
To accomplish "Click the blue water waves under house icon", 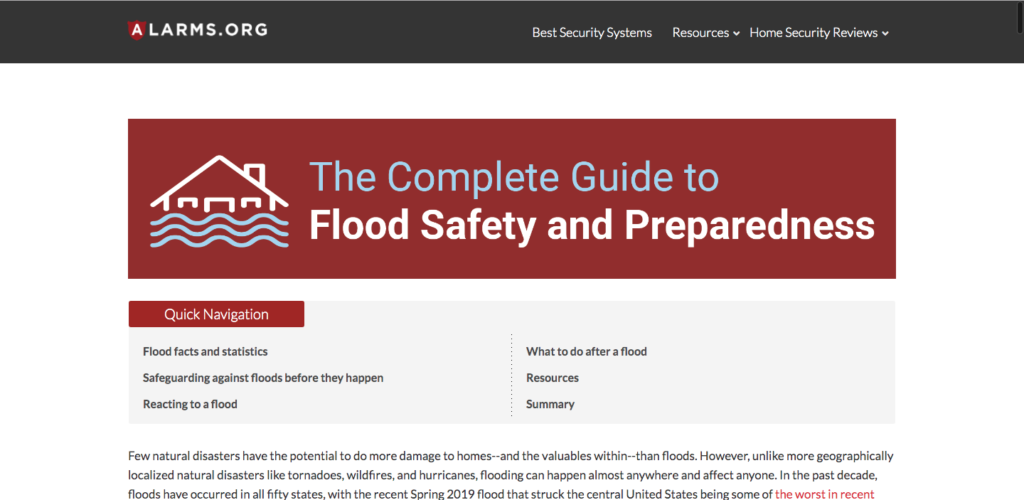I will 219,230.
